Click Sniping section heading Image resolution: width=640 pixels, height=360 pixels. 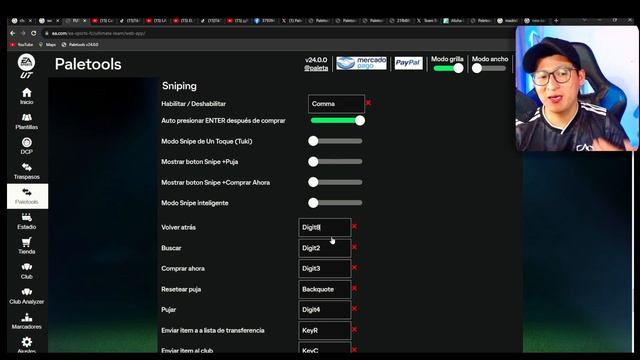[179, 86]
